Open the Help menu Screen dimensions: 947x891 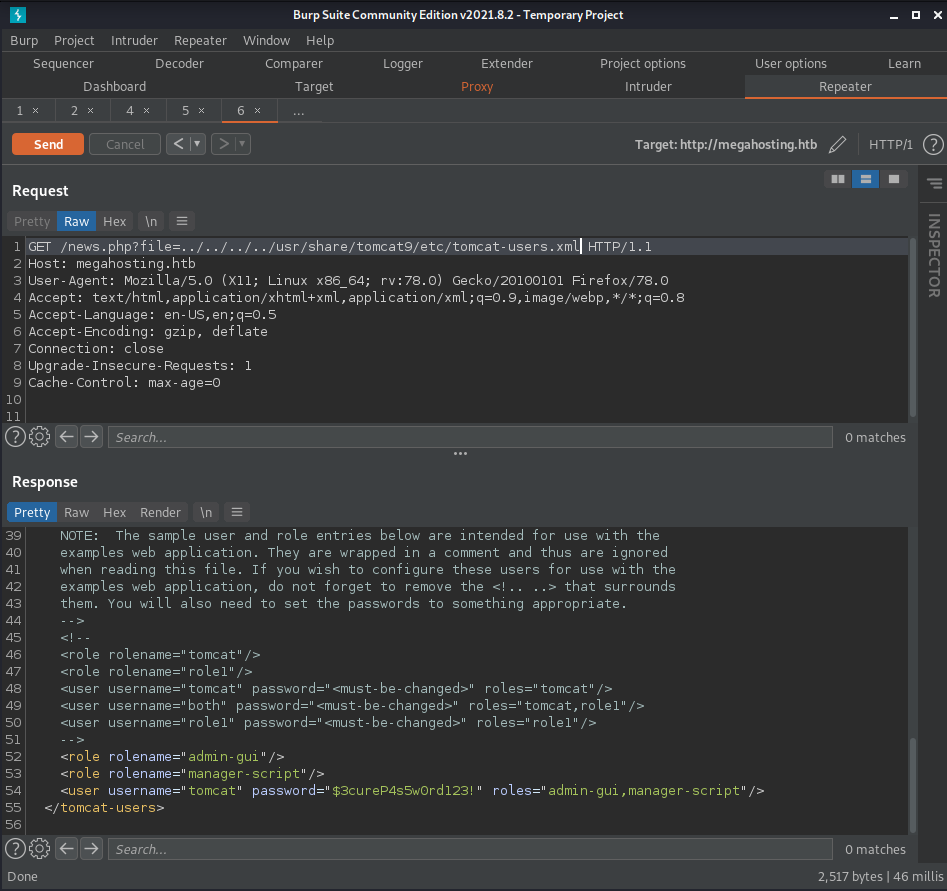click(320, 40)
